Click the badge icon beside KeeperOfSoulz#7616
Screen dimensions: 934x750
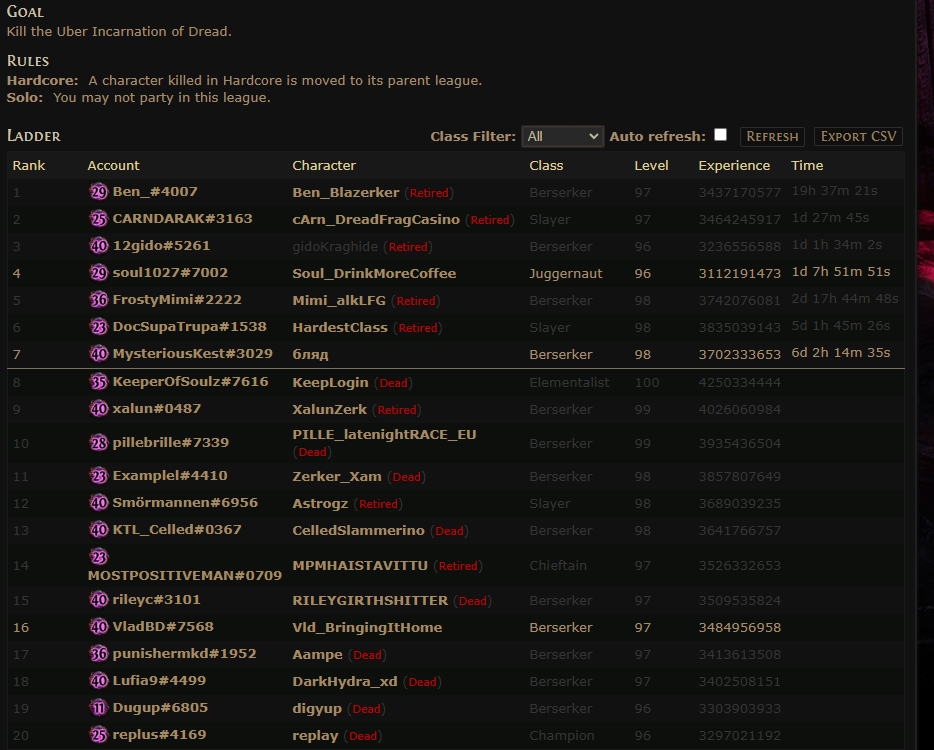(98, 381)
